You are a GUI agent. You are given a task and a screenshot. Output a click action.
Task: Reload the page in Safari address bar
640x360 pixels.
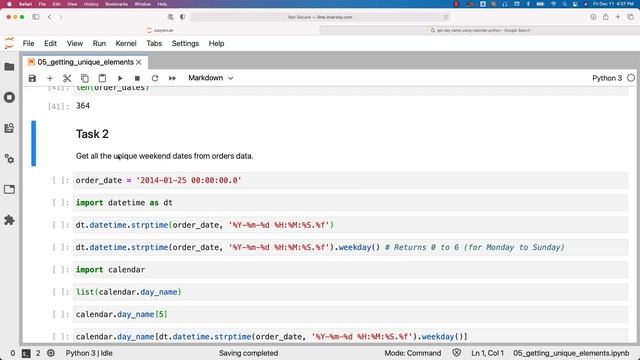[445, 17]
